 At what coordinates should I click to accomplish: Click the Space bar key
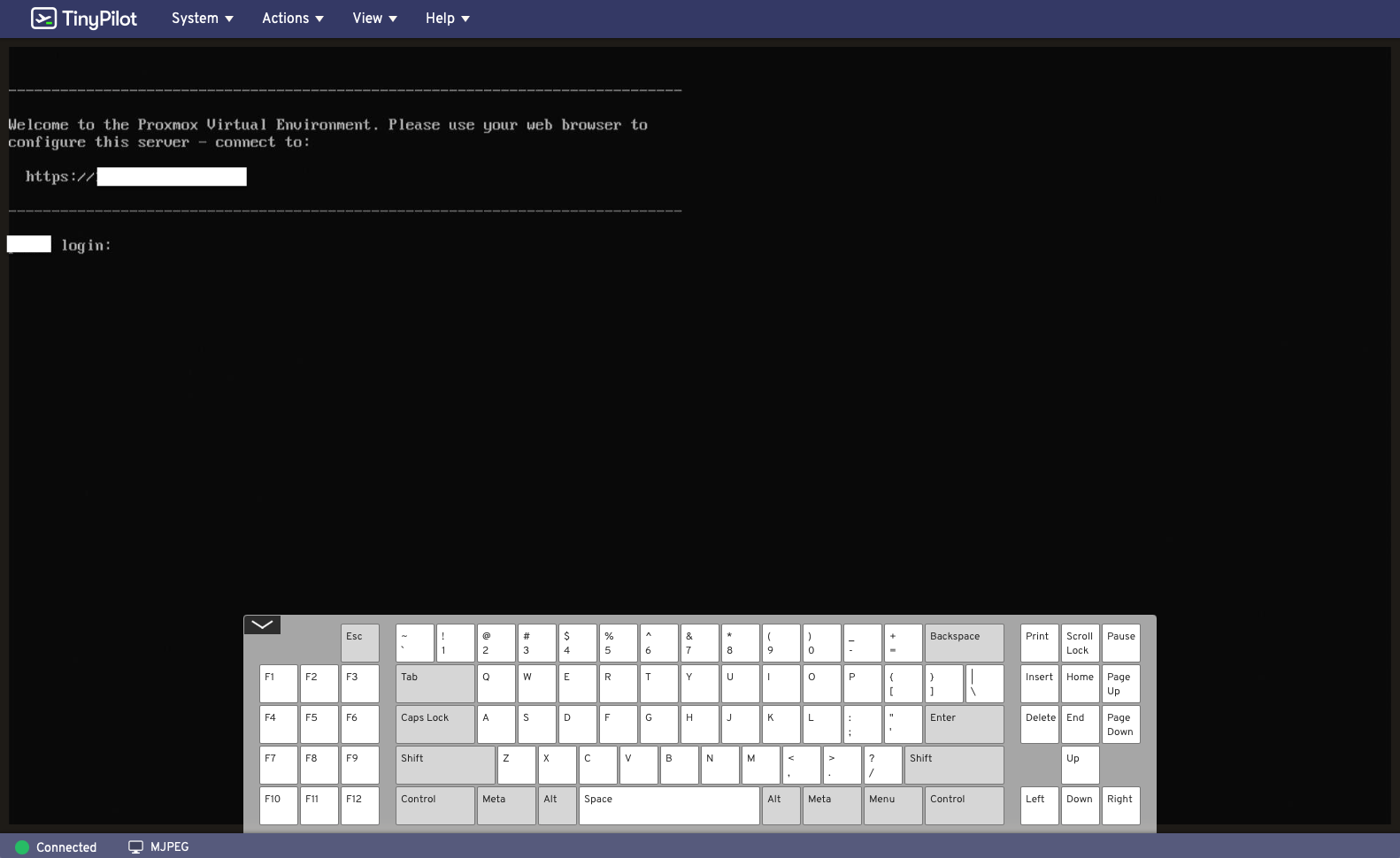[x=669, y=806]
